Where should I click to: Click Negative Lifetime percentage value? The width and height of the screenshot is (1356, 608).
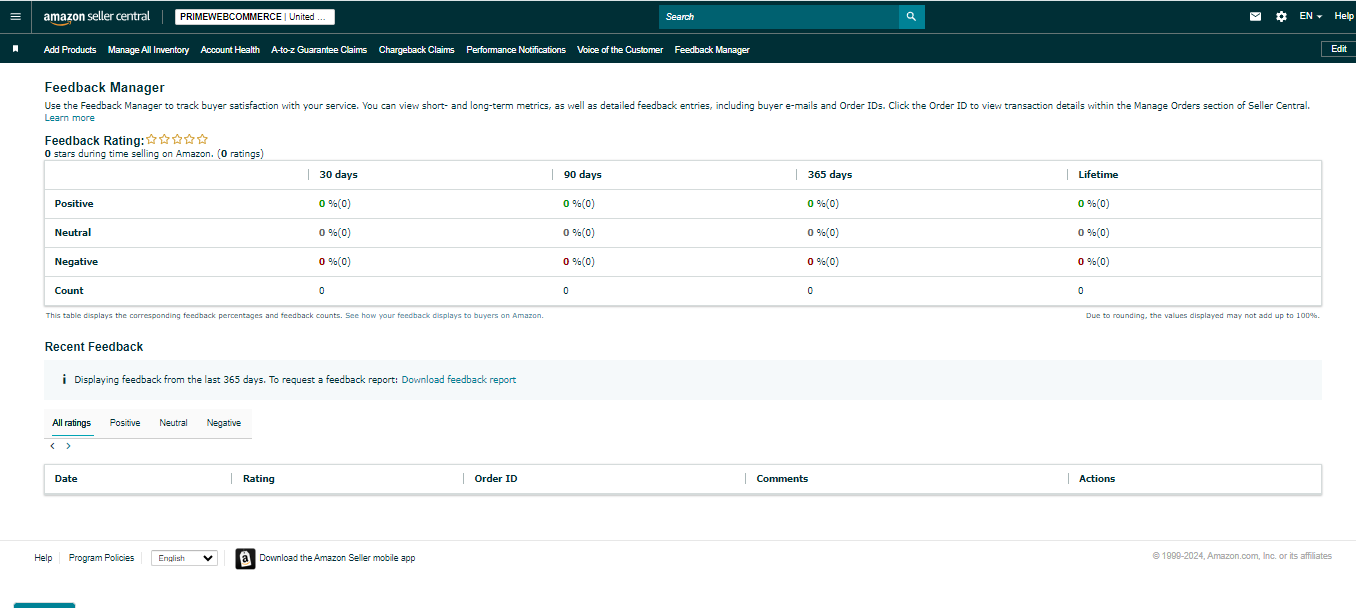point(1094,262)
